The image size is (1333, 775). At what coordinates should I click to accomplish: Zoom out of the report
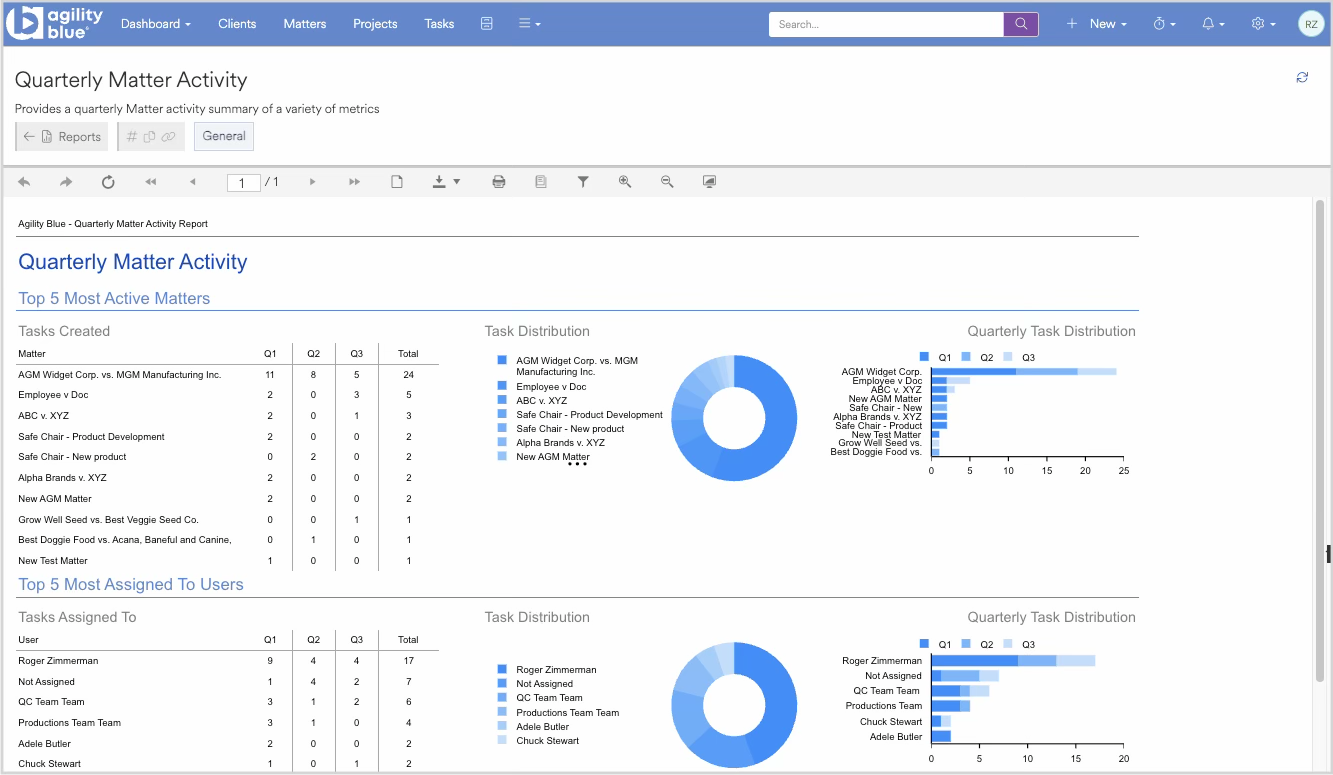(667, 182)
